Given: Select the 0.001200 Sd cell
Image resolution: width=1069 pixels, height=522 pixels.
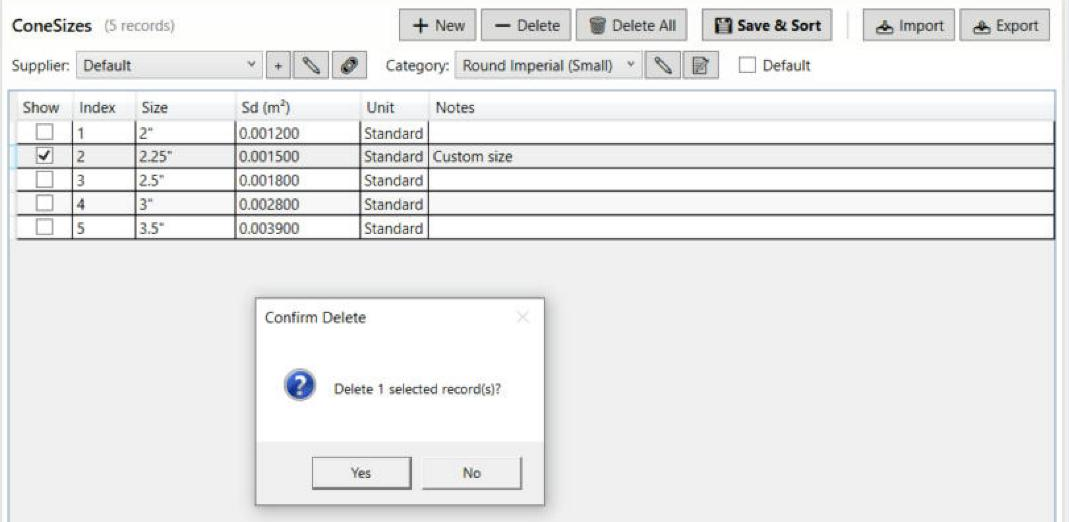Looking at the screenshot, I should pyautogui.click(x=298, y=133).
